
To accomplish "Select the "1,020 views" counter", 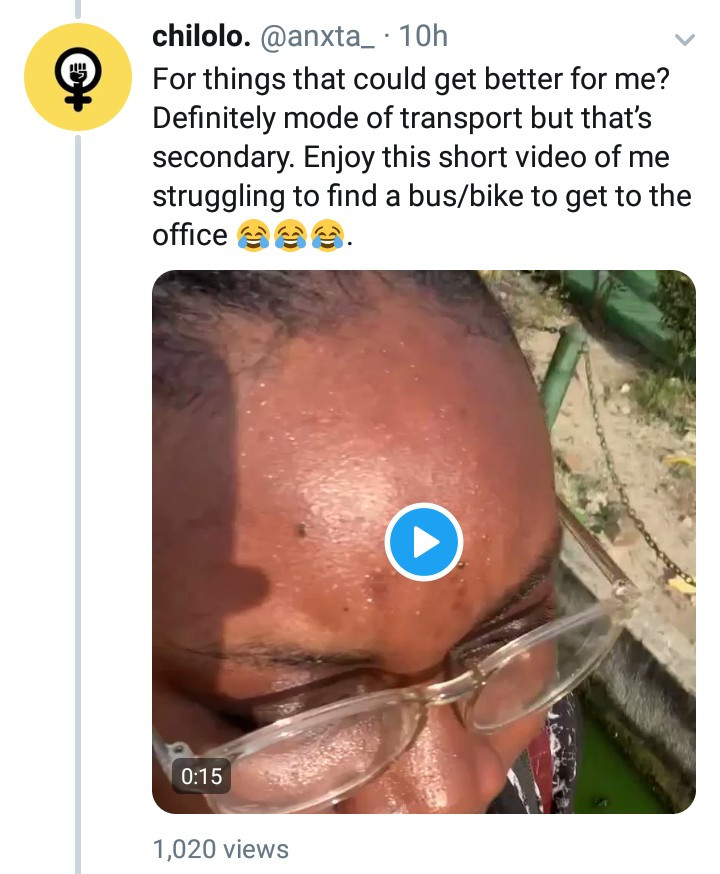I will [x=220, y=850].
